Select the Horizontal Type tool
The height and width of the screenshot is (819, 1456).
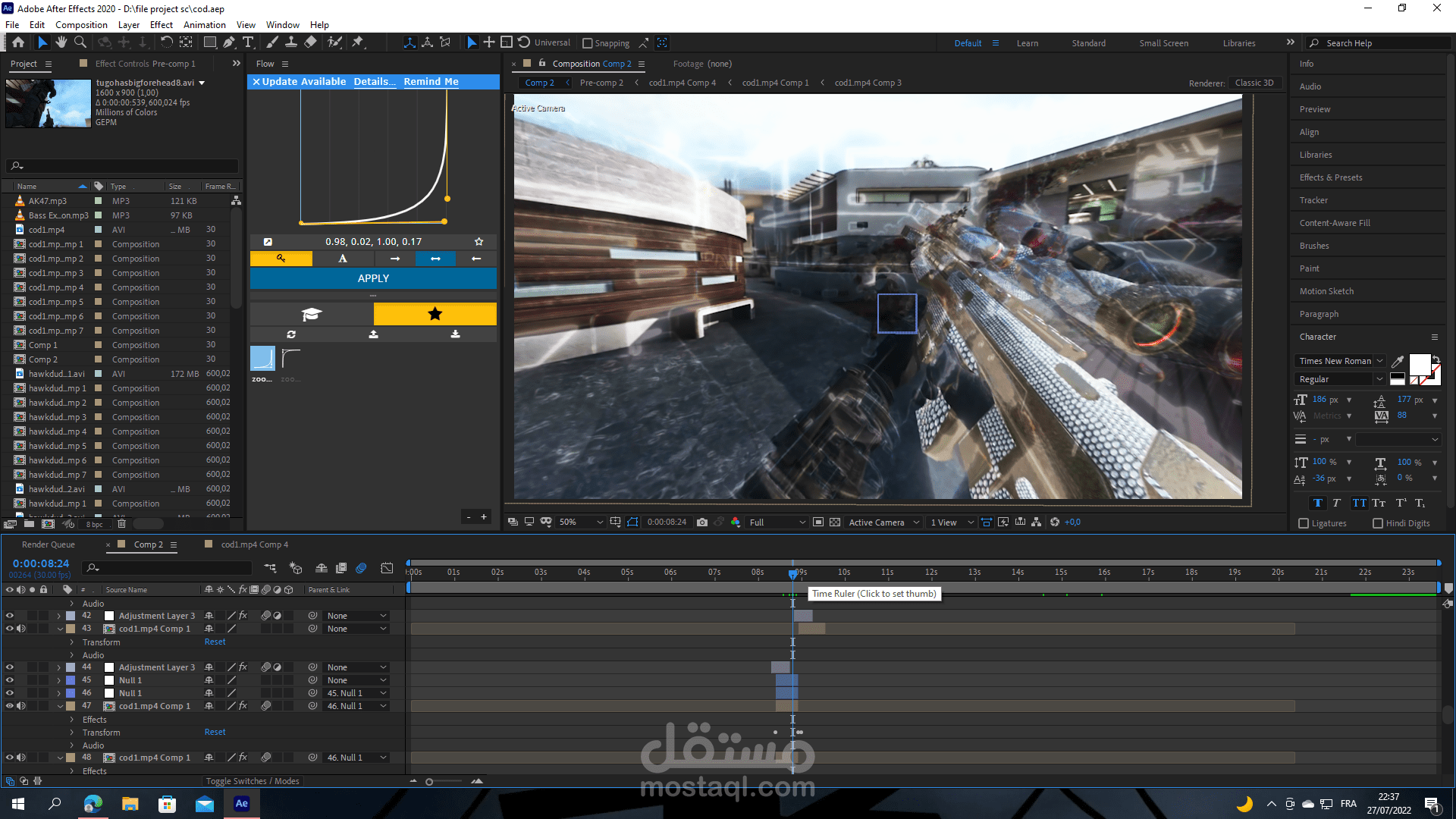coord(248,42)
